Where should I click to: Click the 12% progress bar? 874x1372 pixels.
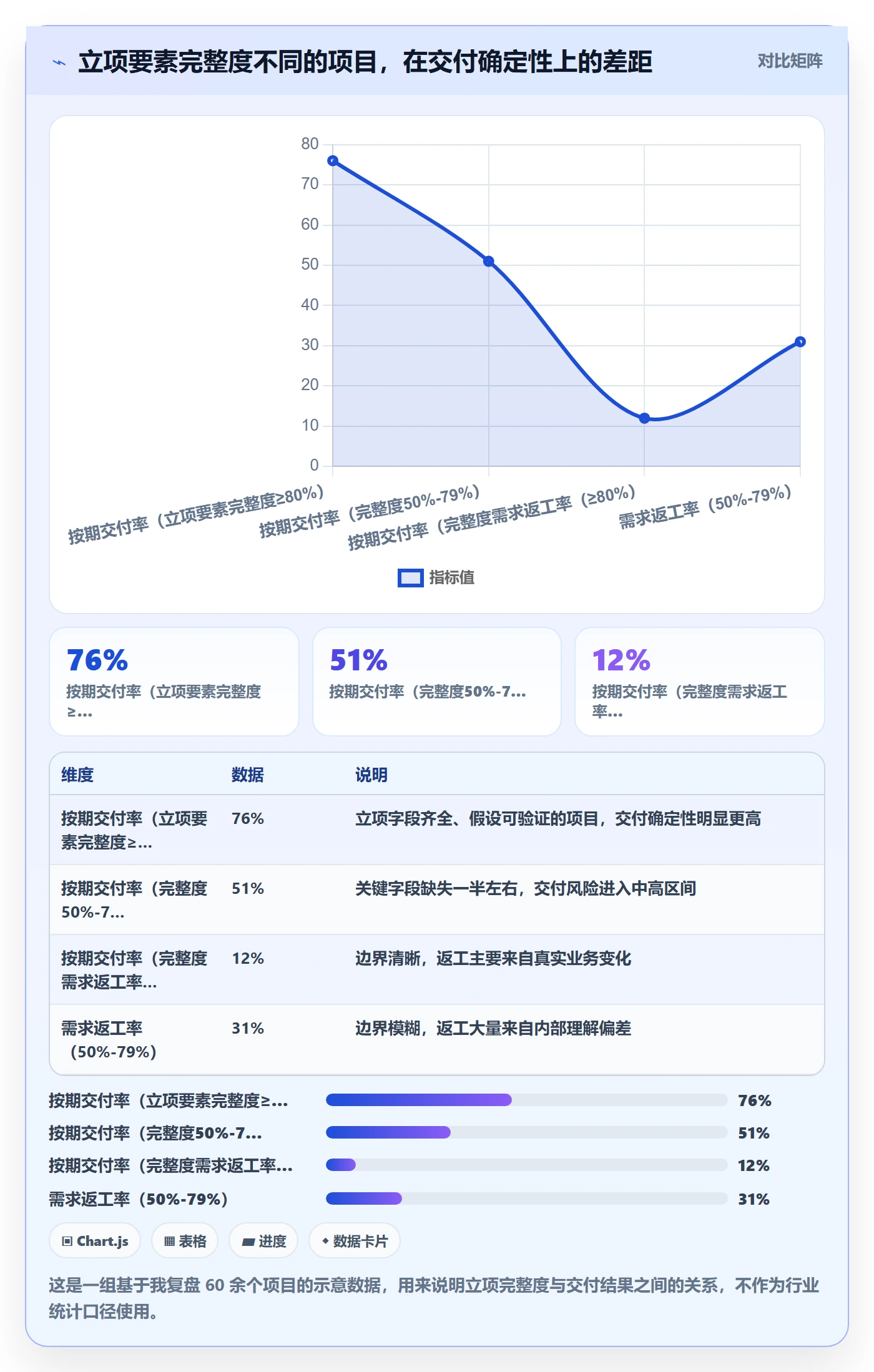click(526, 1165)
